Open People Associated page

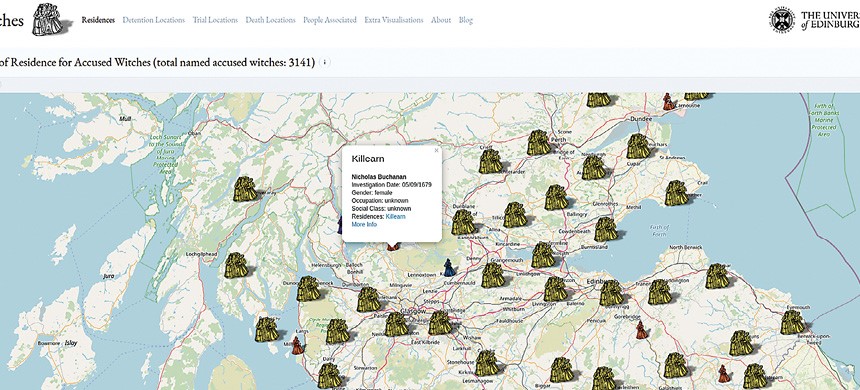[x=330, y=20]
